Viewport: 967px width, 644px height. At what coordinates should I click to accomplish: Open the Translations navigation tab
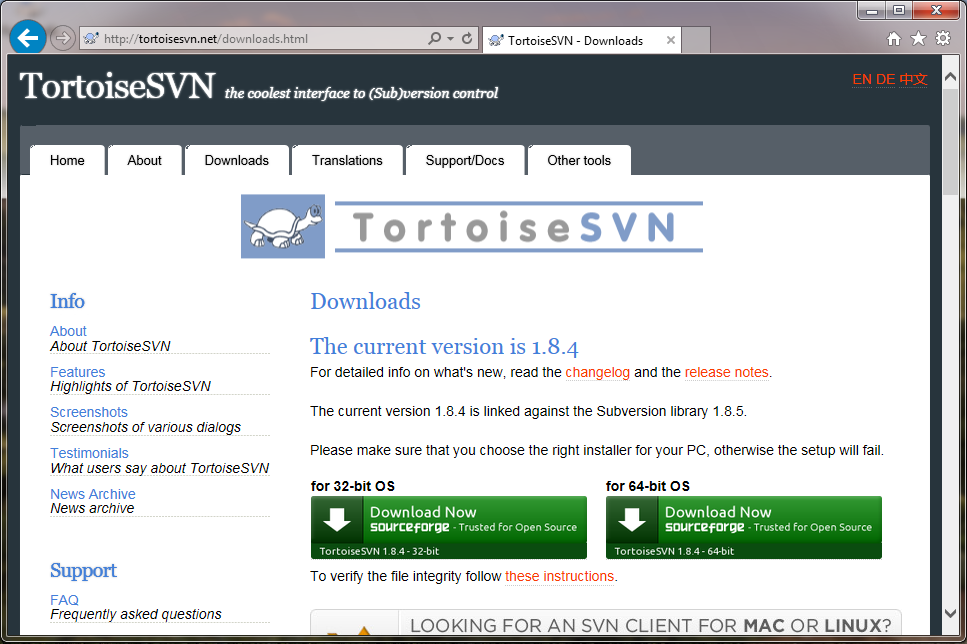(x=347, y=160)
